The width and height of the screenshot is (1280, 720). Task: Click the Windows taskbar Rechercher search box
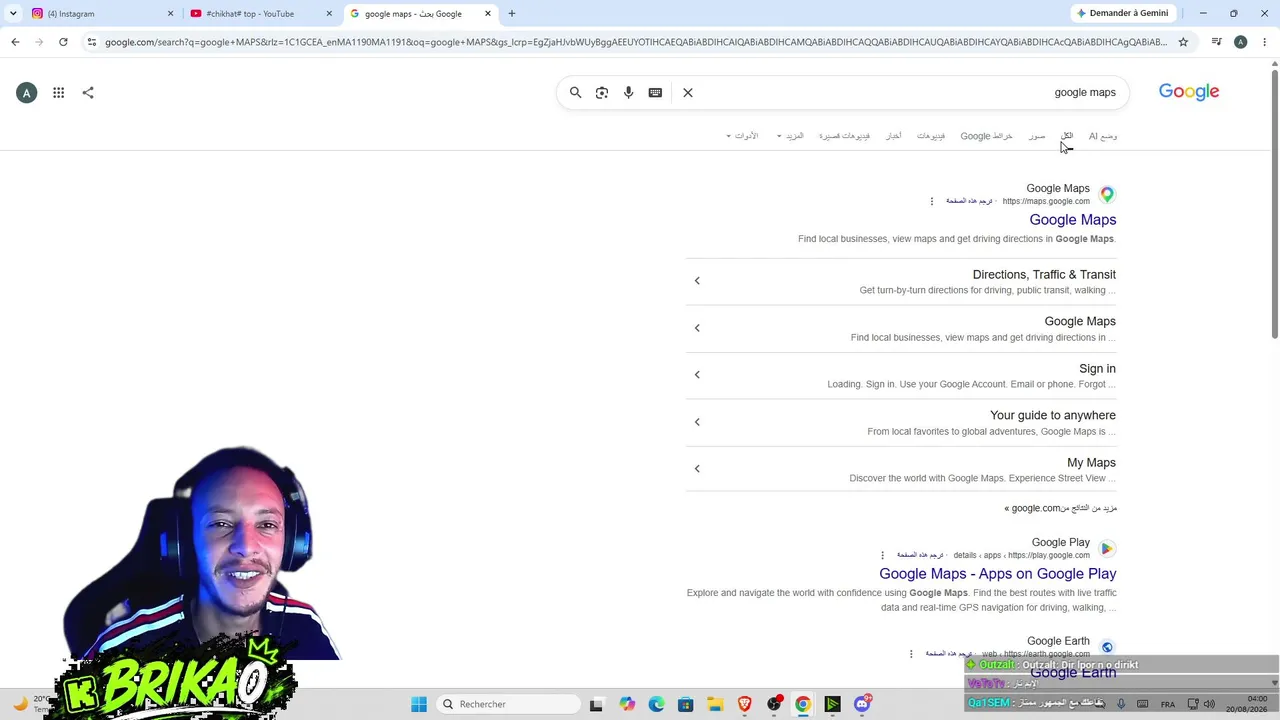[508, 704]
